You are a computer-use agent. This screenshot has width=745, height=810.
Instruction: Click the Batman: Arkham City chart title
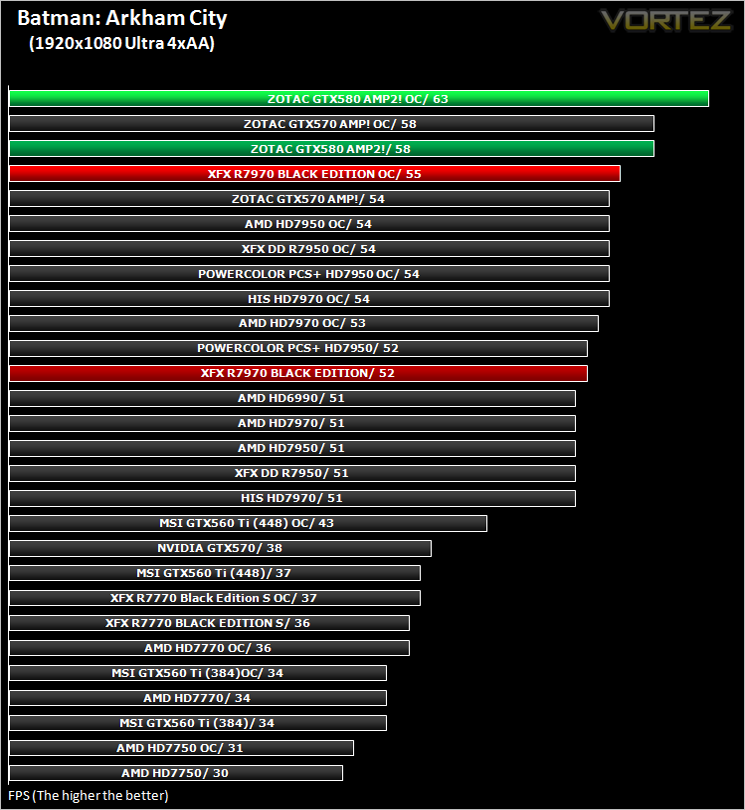tap(122, 19)
